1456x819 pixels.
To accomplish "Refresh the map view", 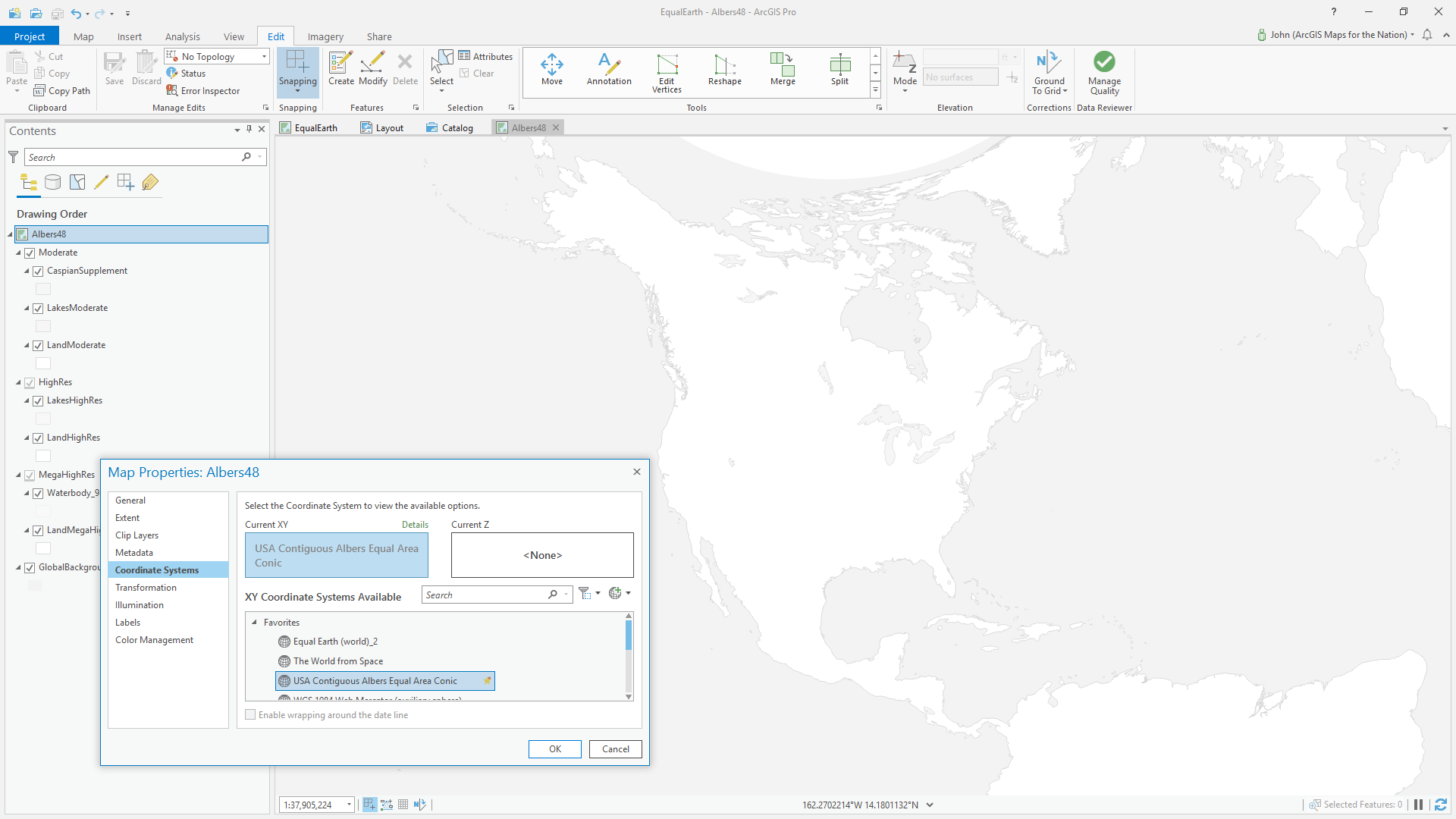I will click(x=1441, y=805).
